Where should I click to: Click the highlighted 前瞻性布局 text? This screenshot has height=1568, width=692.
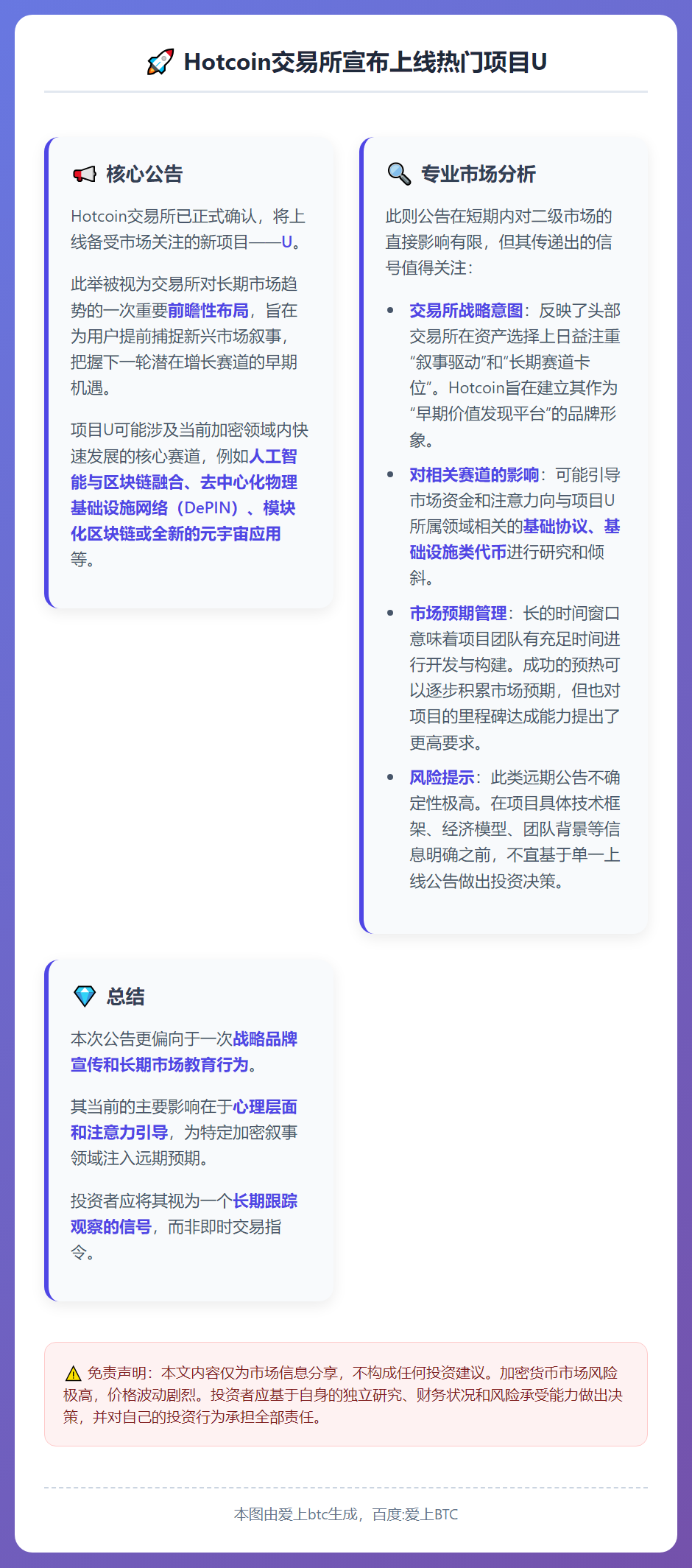click(208, 311)
